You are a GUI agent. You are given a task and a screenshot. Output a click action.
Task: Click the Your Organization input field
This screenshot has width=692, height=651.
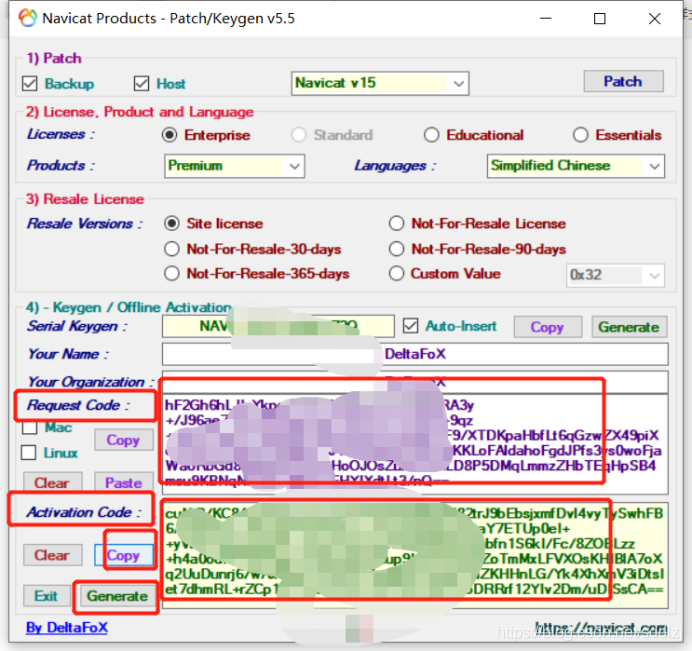pyautogui.click(x=415, y=382)
